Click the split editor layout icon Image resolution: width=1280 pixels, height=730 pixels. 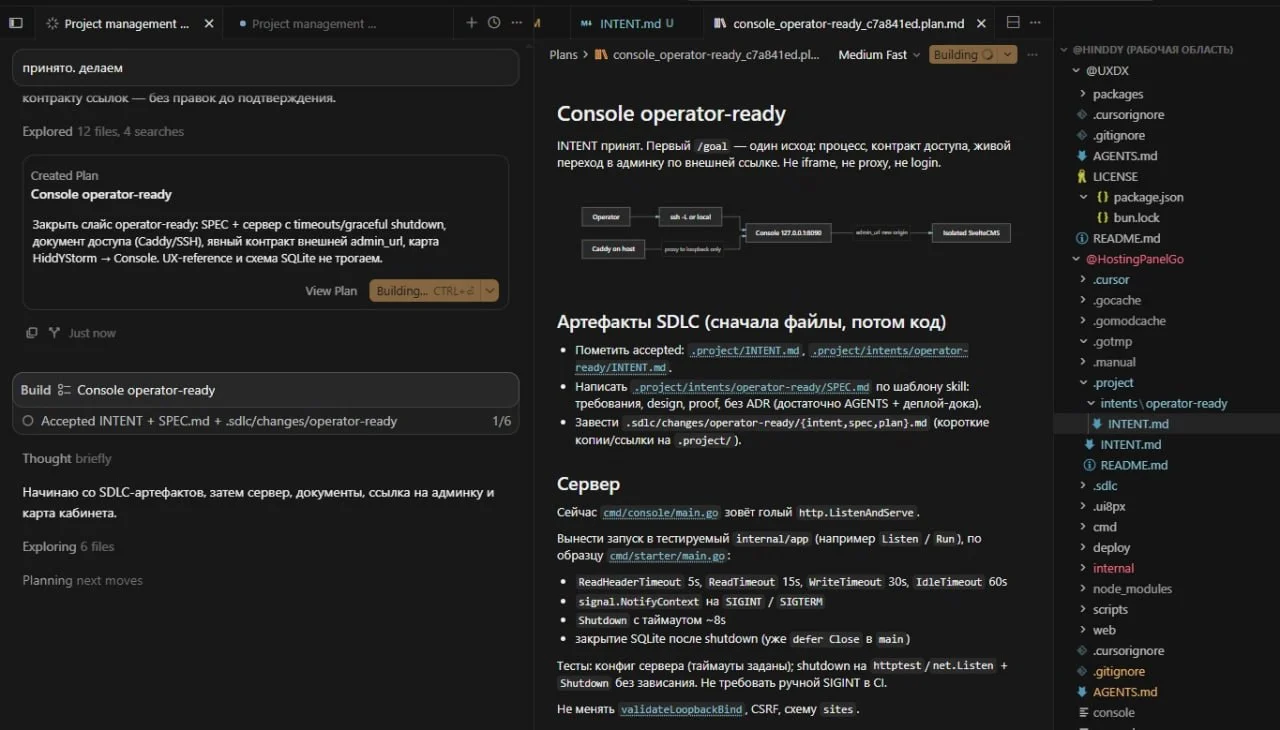coord(1013,22)
